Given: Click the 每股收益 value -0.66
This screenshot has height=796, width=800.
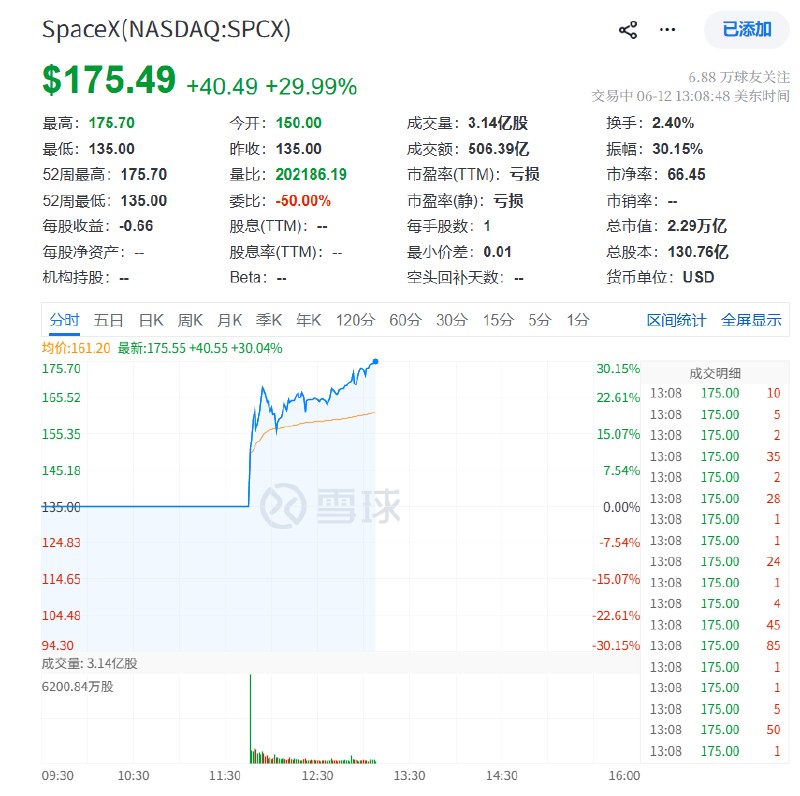Looking at the screenshot, I should pyautogui.click(x=136, y=226).
